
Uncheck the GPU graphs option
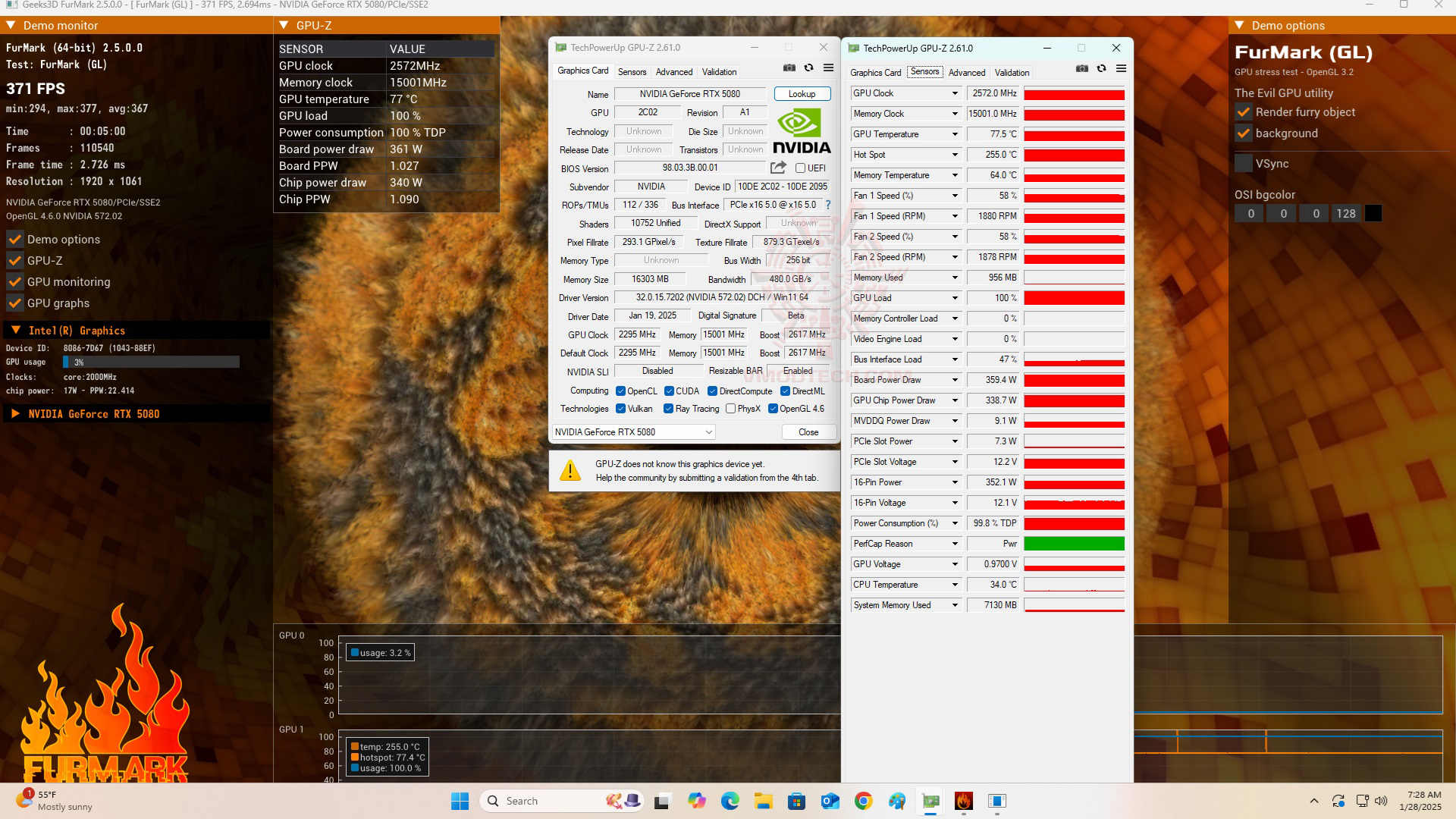coord(15,303)
